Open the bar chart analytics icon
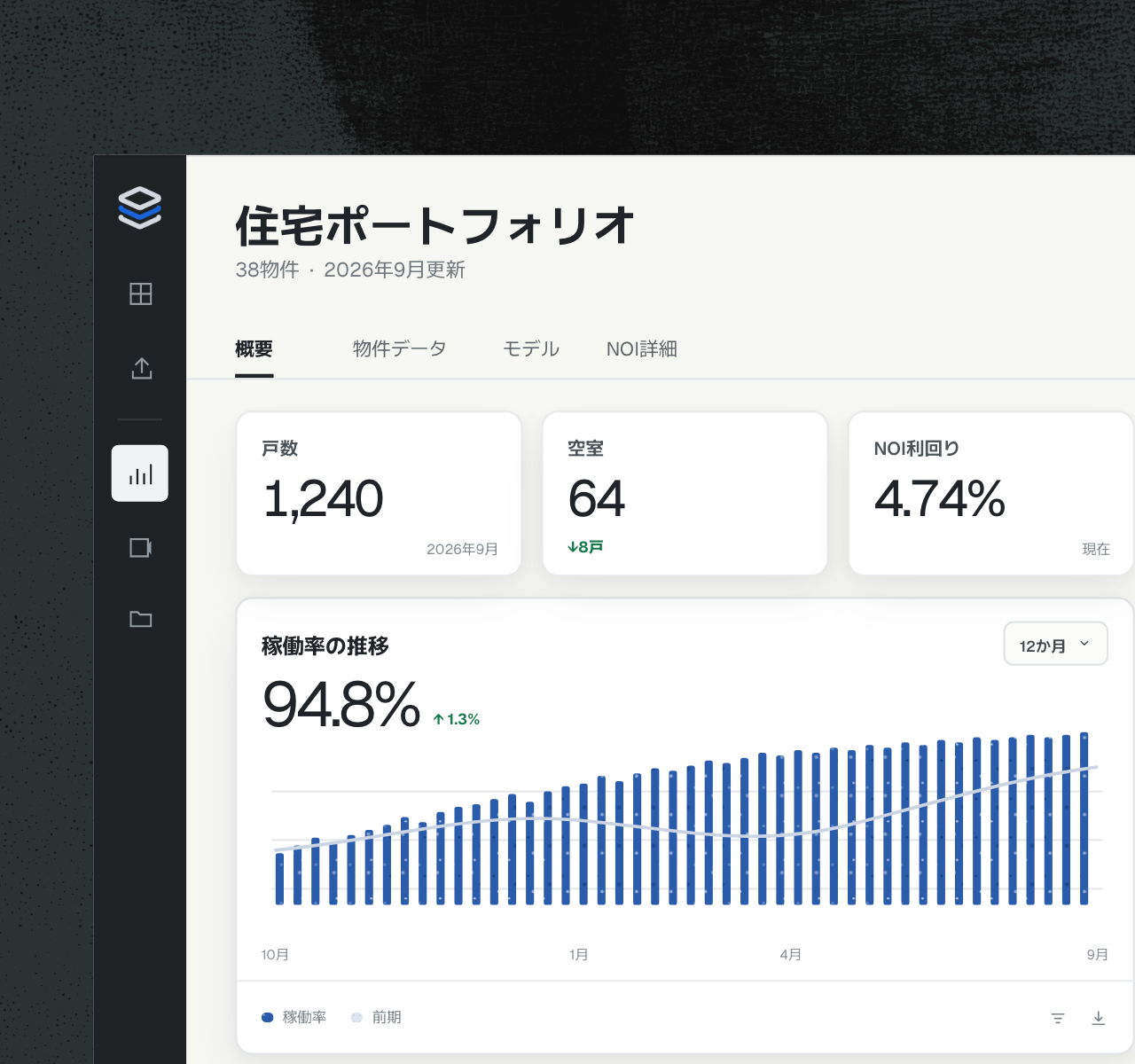Image resolution: width=1135 pixels, height=1064 pixels. click(140, 473)
